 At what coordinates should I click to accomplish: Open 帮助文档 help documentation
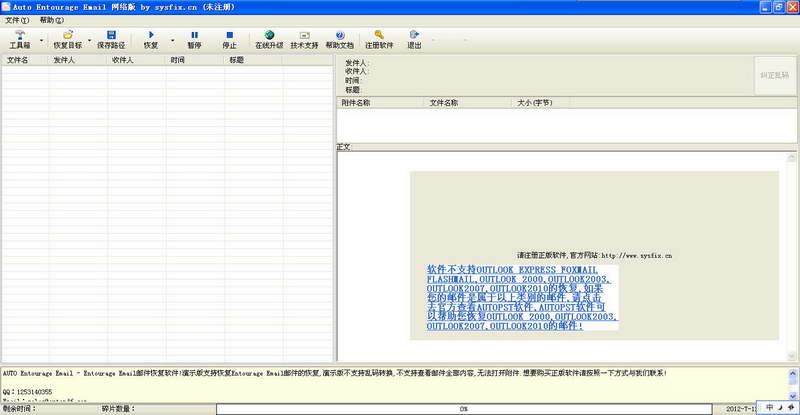point(339,39)
